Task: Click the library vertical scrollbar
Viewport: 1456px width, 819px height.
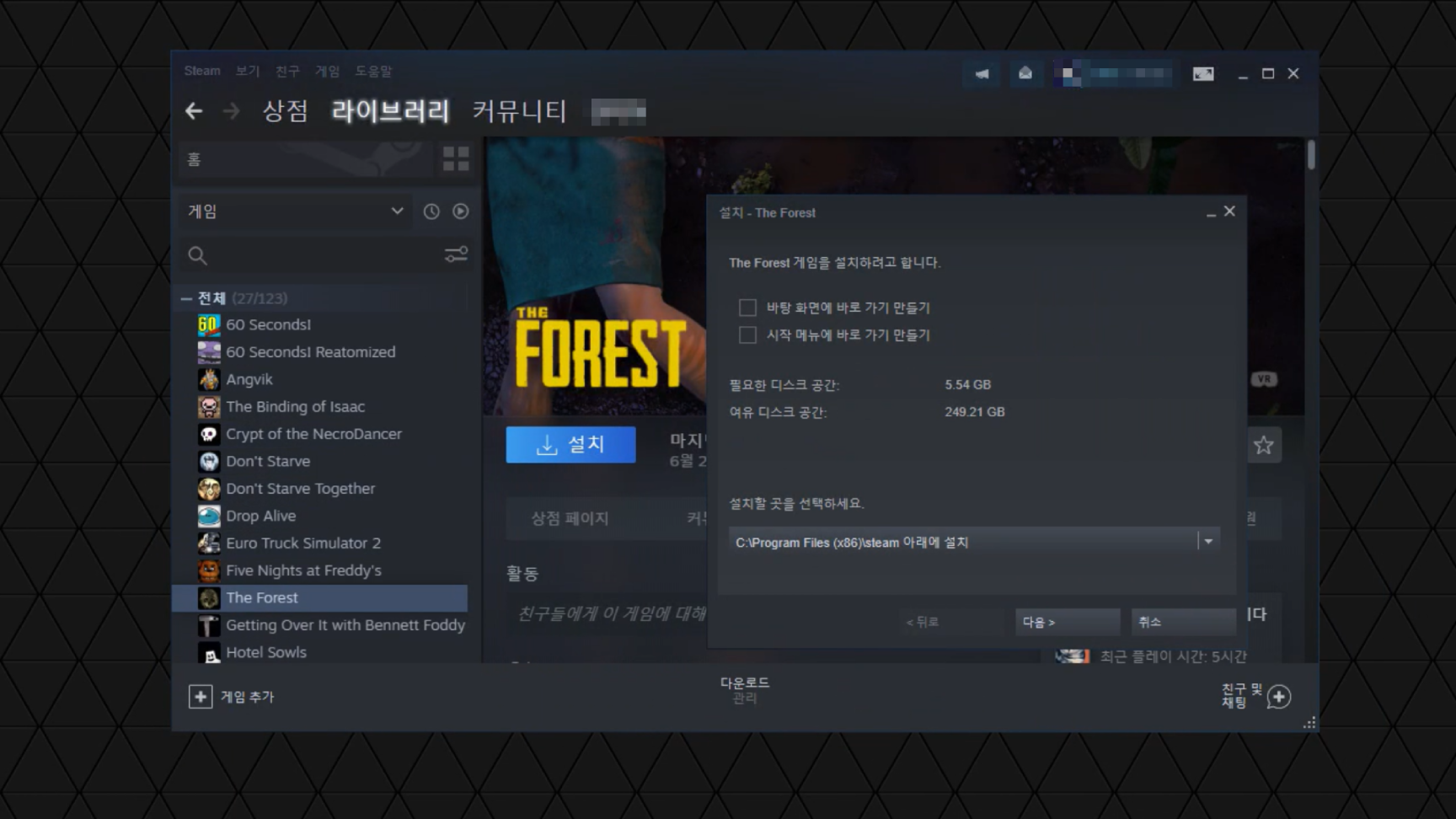Action: [1311, 156]
